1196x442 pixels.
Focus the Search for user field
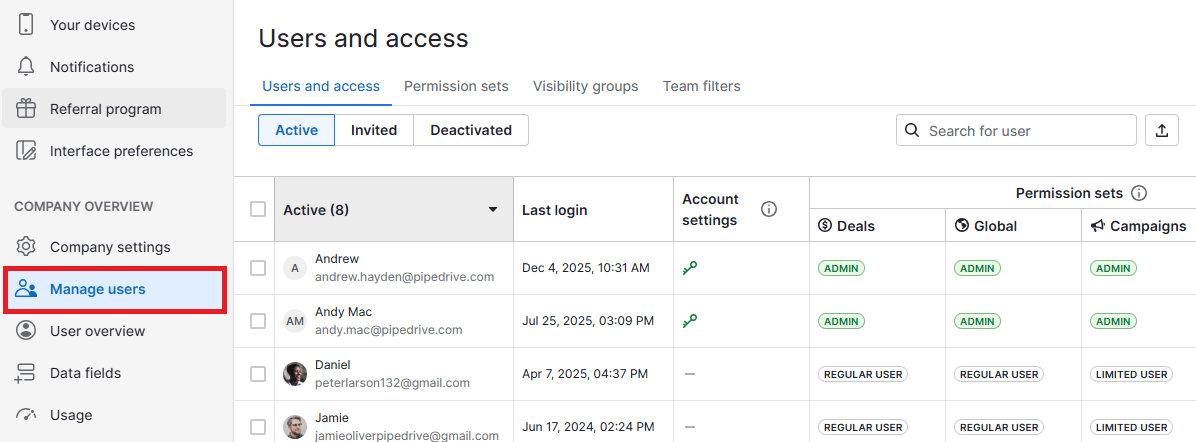(x=1016, y=131)
